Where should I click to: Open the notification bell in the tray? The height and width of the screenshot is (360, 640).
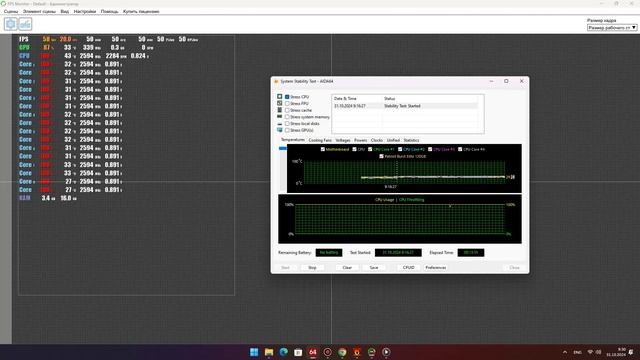click(631, 352)
